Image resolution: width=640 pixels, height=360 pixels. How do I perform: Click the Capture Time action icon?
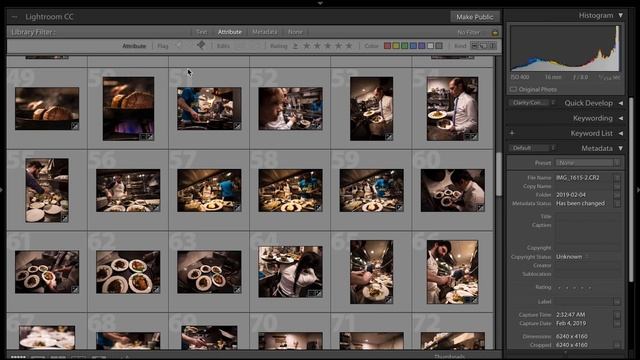click(617, 315)
